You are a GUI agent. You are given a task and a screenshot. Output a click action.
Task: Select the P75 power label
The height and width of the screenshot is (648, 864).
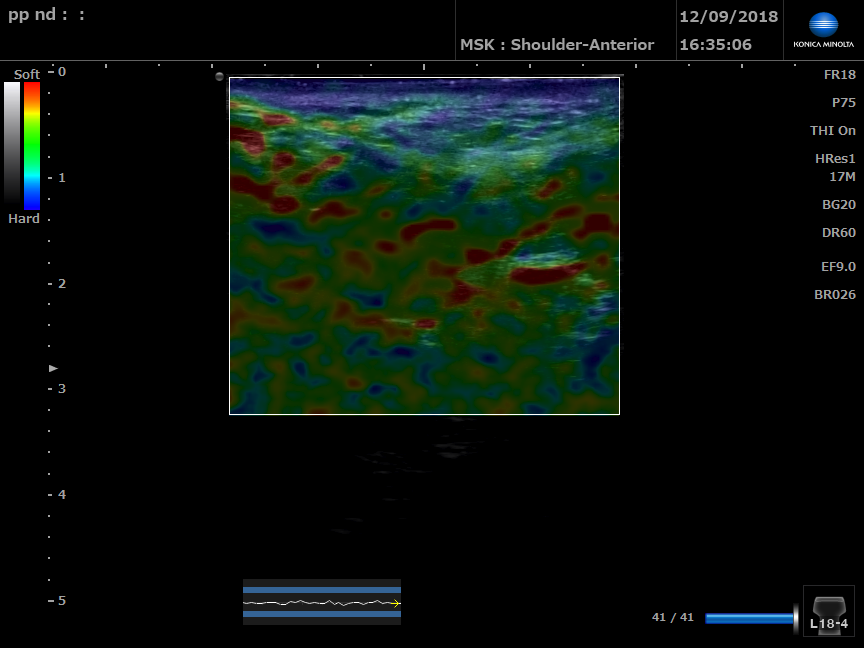coord(843,103)
